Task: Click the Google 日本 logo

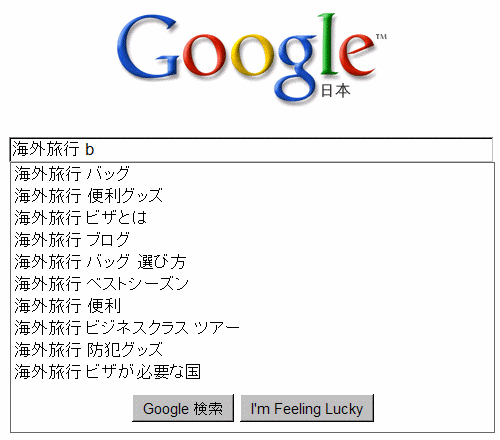Action: tap(252, 57)
